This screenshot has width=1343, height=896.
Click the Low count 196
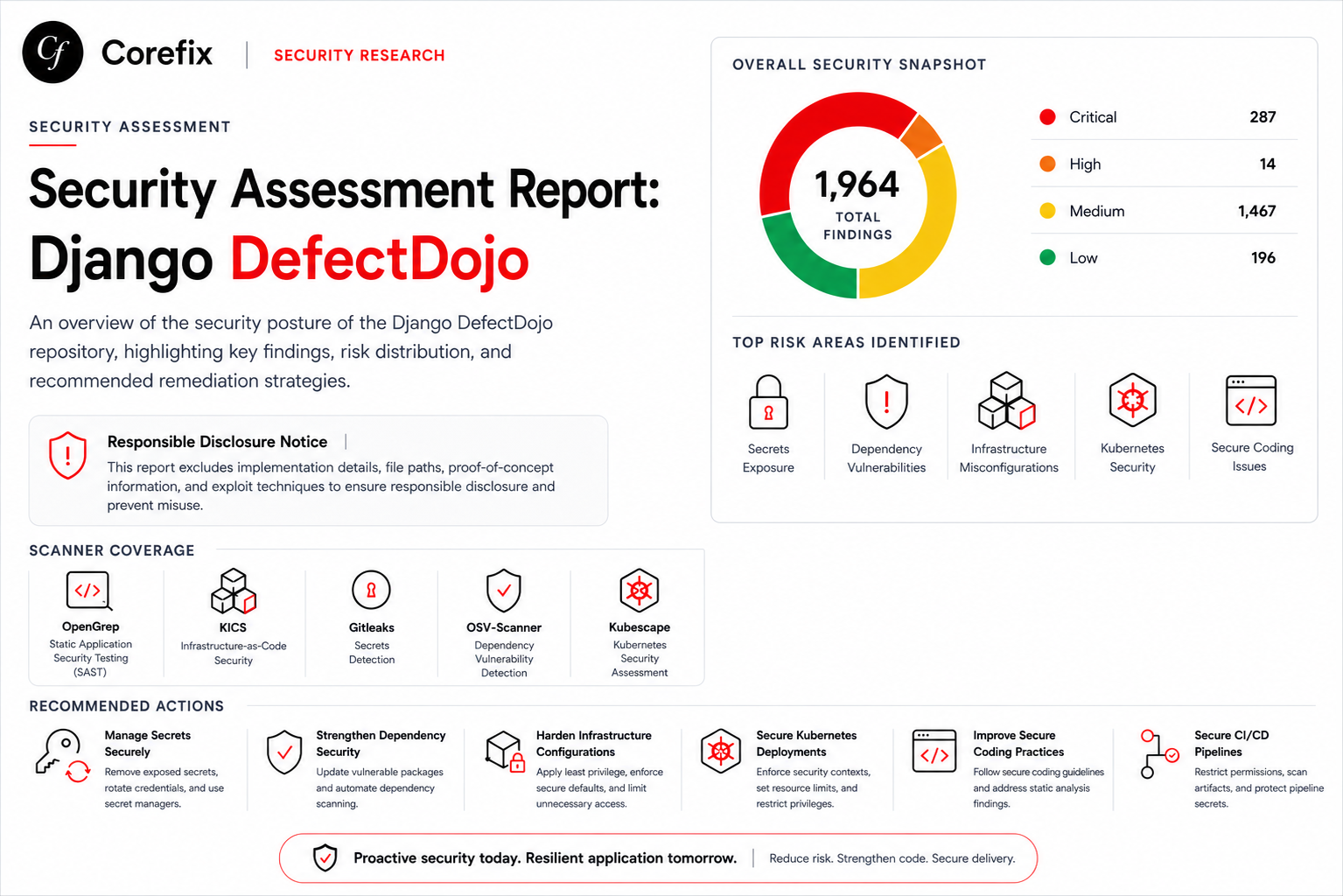[x=1263, y=257]
